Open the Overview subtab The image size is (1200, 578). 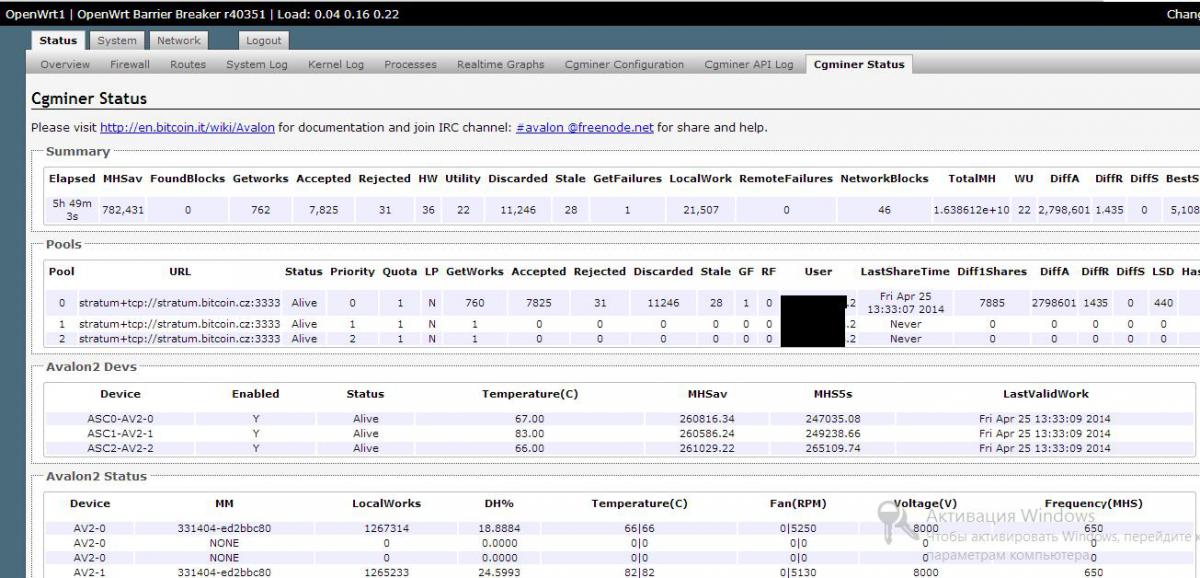click(x=65, y=64)
